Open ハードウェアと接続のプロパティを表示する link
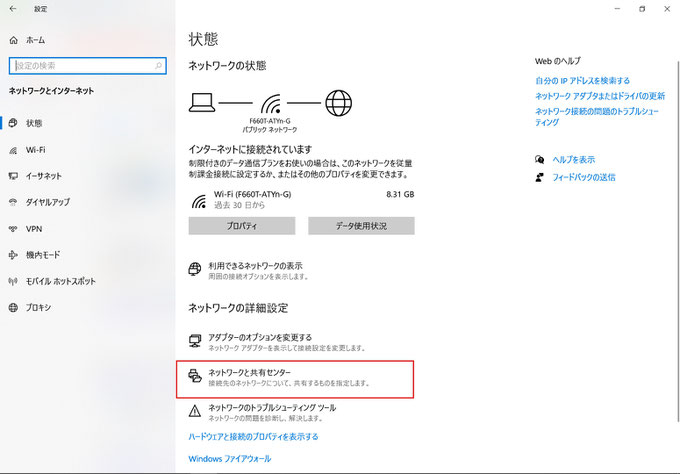 [x=253, y=437]
